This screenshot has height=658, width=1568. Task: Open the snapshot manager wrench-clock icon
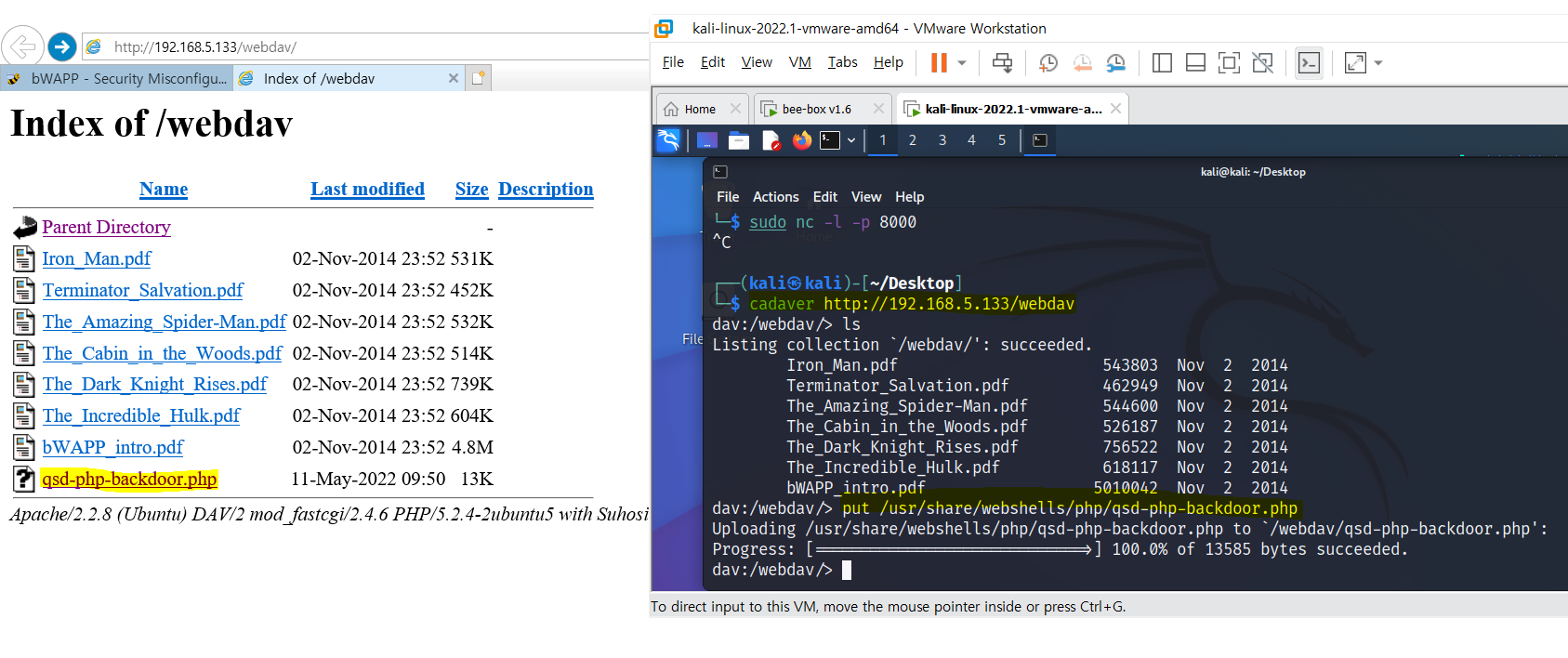[1115, 62]
